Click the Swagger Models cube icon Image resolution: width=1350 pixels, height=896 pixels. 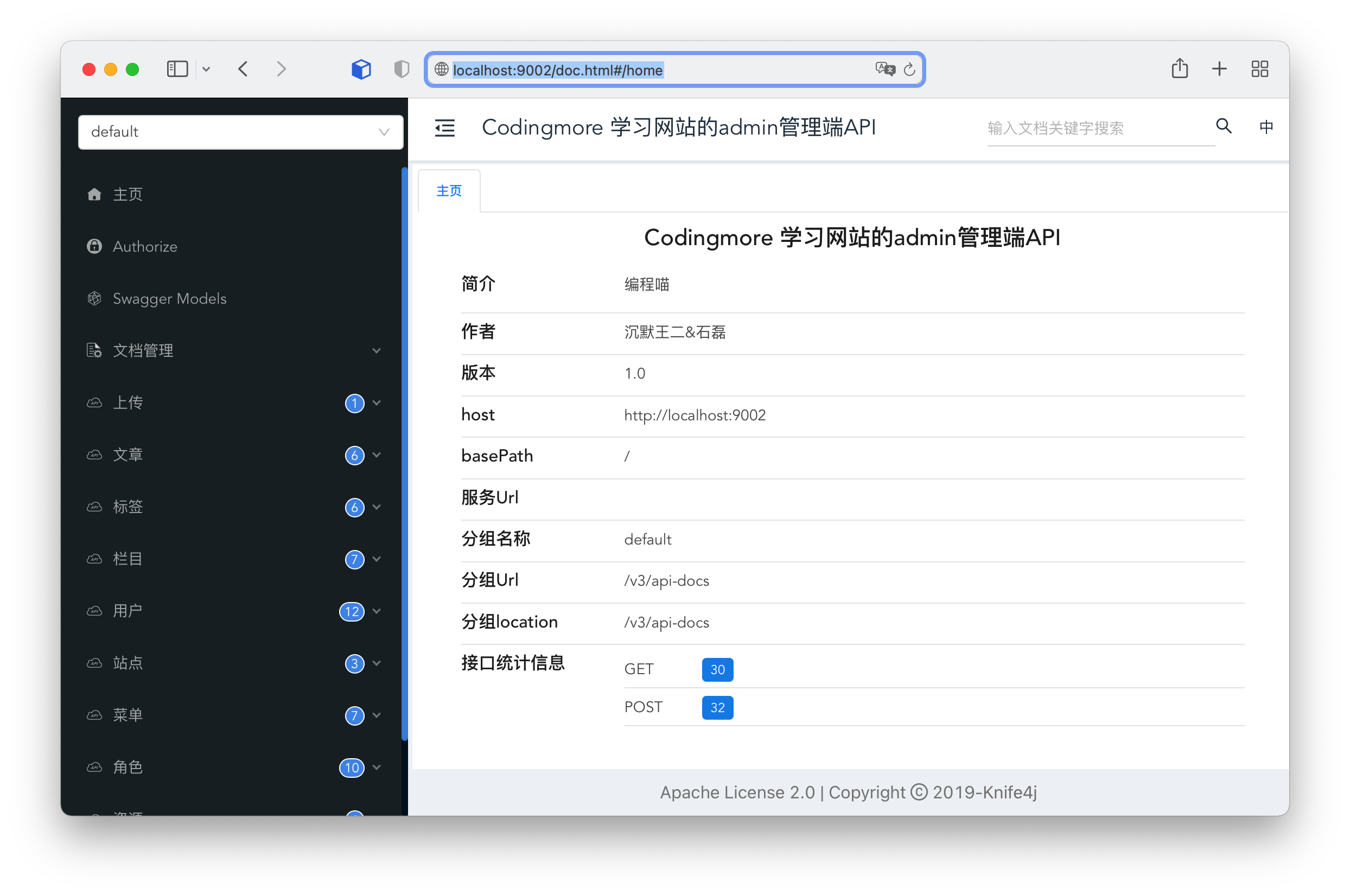pyautogui.click(x=94, y=298)
